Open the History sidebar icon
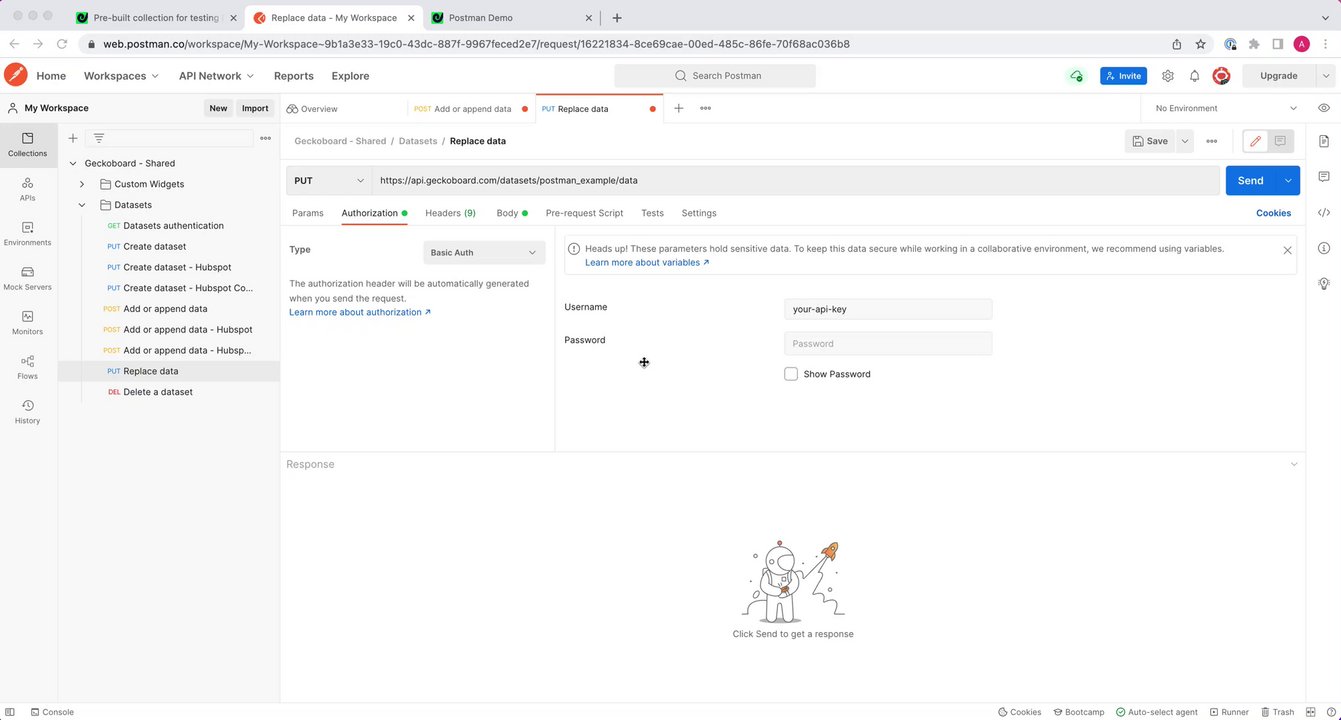The height and width of the screenshot is (720, 1341). pos(27,411)
